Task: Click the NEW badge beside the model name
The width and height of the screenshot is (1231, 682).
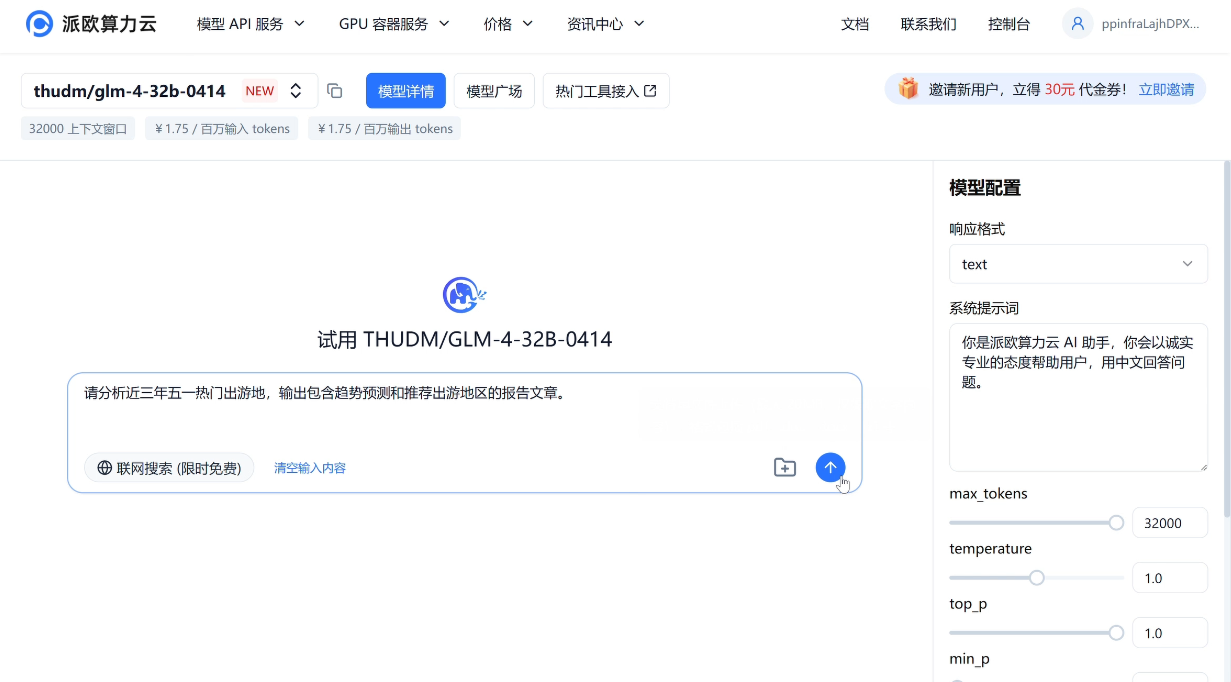Action: (x=260, y=91)
